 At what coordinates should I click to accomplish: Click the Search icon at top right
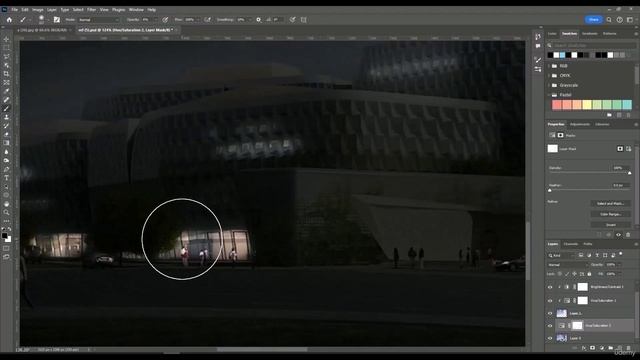coord(609,20)
